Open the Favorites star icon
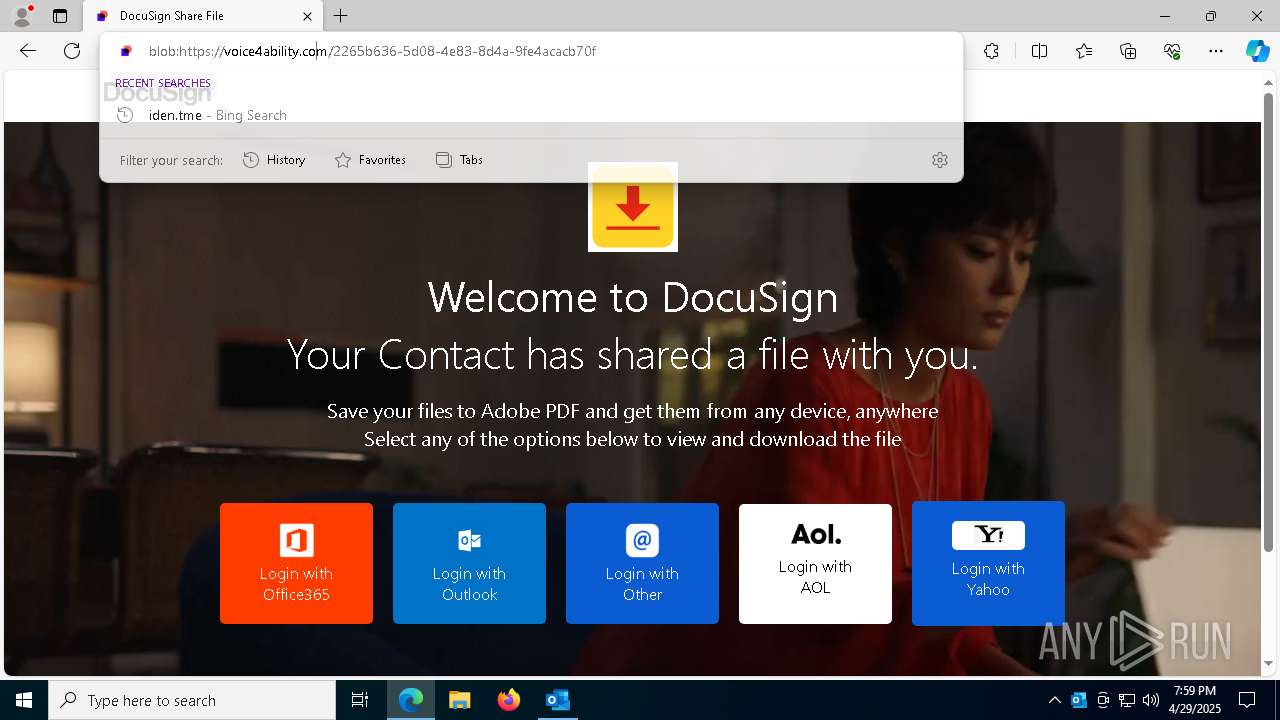The height and width of the screenshot is (720, 1280). pos(1084,51)
